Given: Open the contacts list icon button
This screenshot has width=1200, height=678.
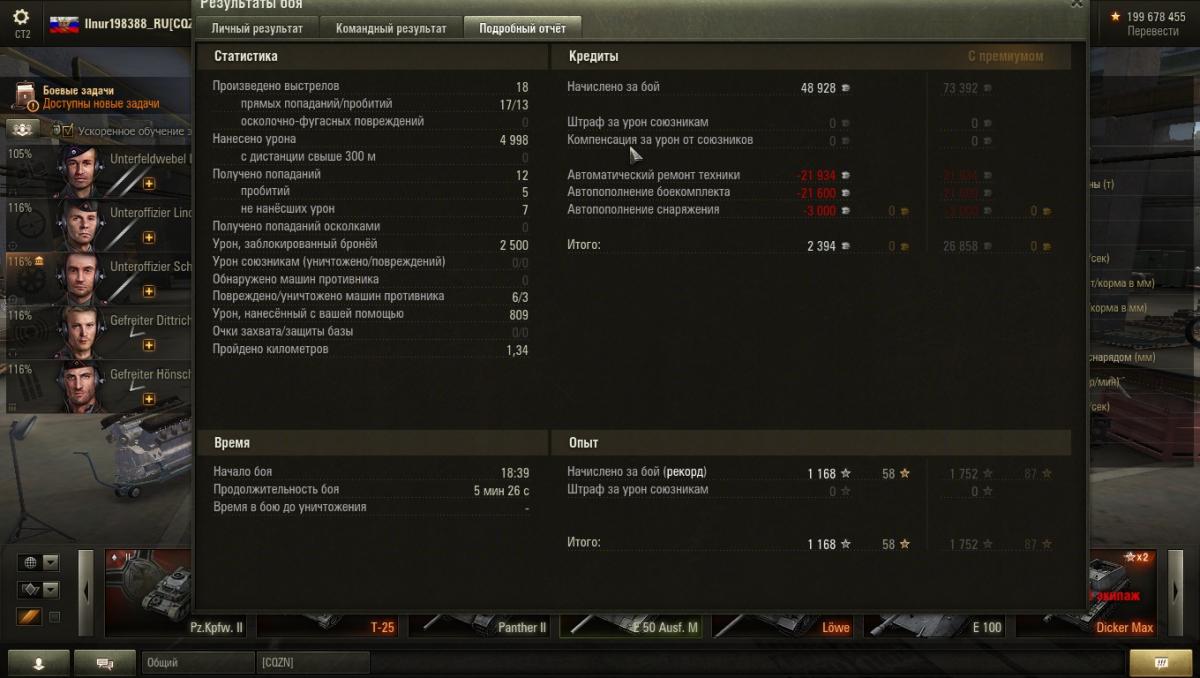Looking at the screenshot, I should point(39,662).
